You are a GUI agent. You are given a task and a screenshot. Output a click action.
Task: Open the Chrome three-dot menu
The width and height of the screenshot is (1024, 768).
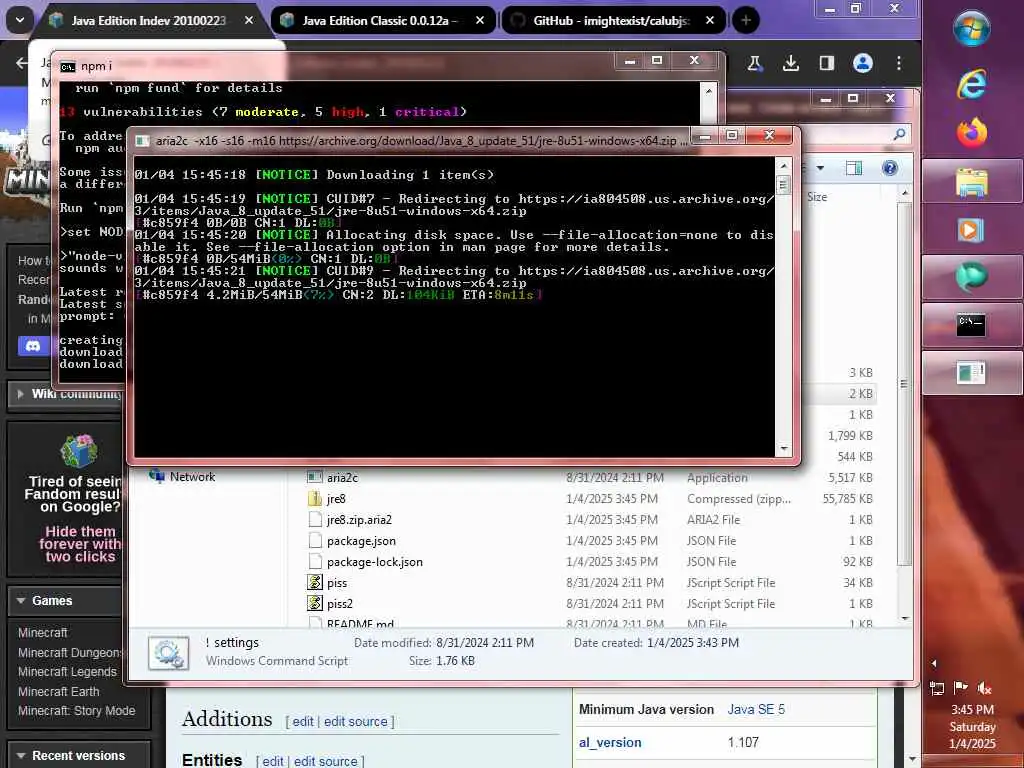pyautogui.click(x=899, y=63)
